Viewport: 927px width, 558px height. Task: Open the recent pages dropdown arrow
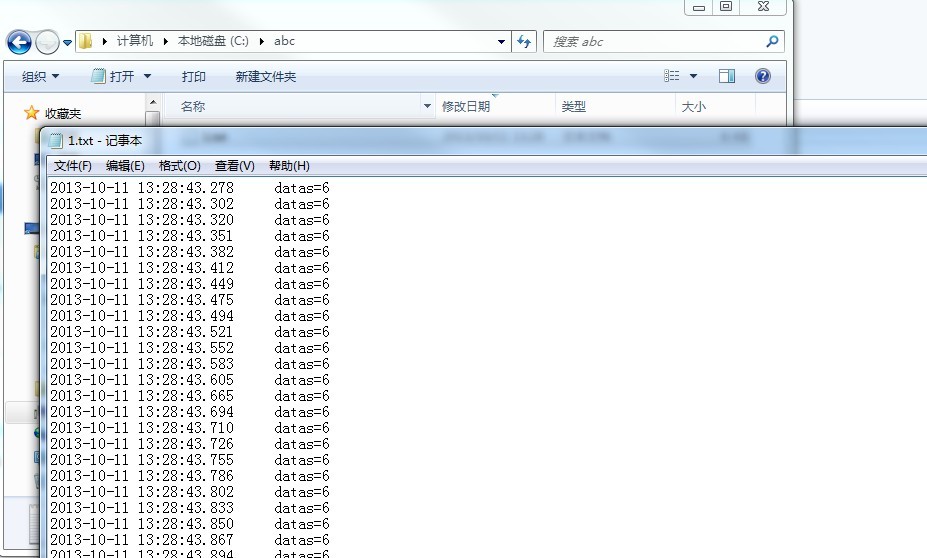(68, 42)
